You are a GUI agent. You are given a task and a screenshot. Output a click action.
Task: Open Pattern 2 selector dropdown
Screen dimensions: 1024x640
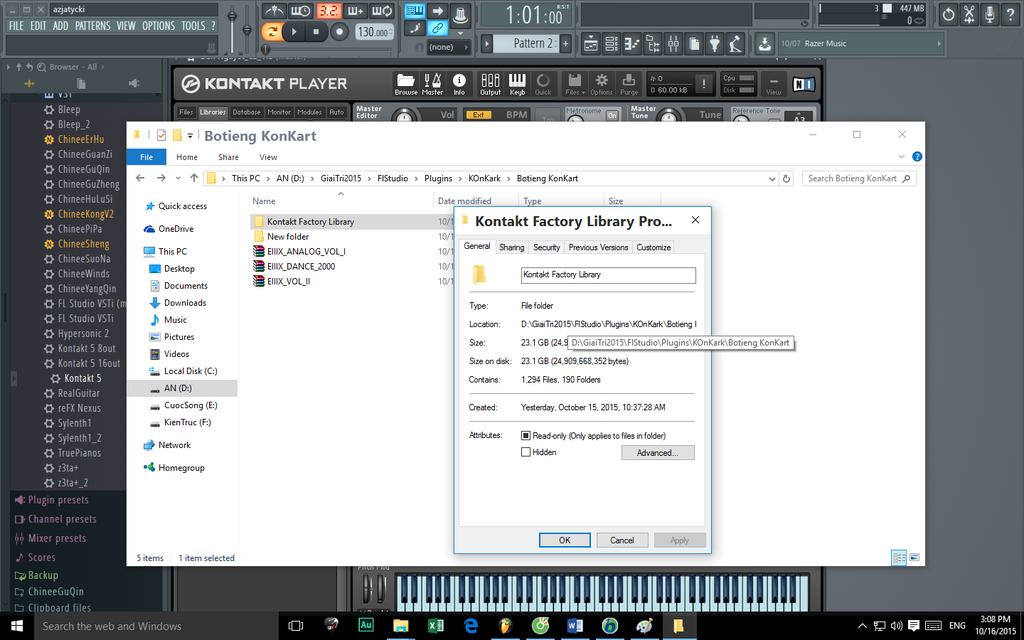[487, 44]
